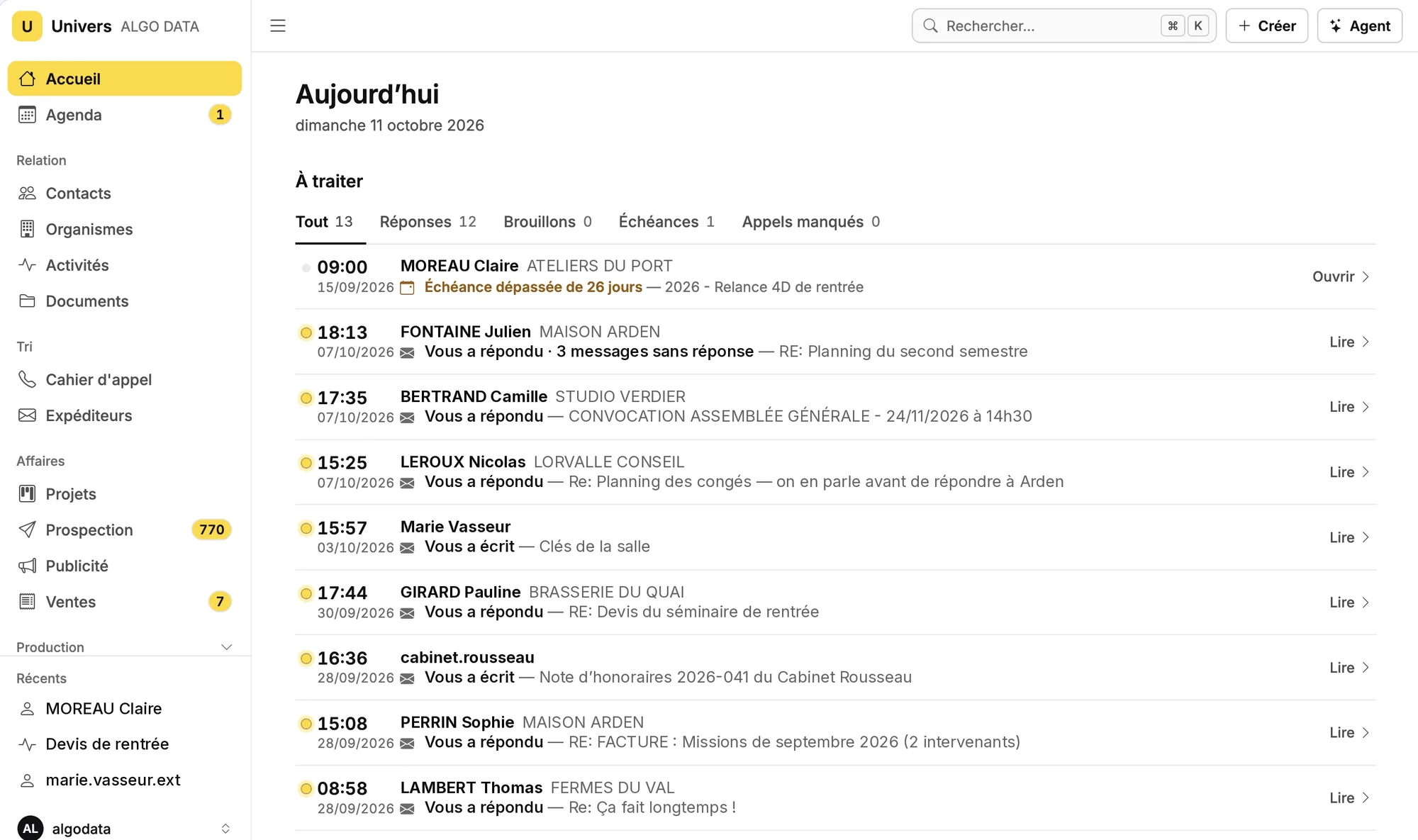Click the chevron on the GIRARD Pauline row
1418x840 pixels.
(1366, 603)
